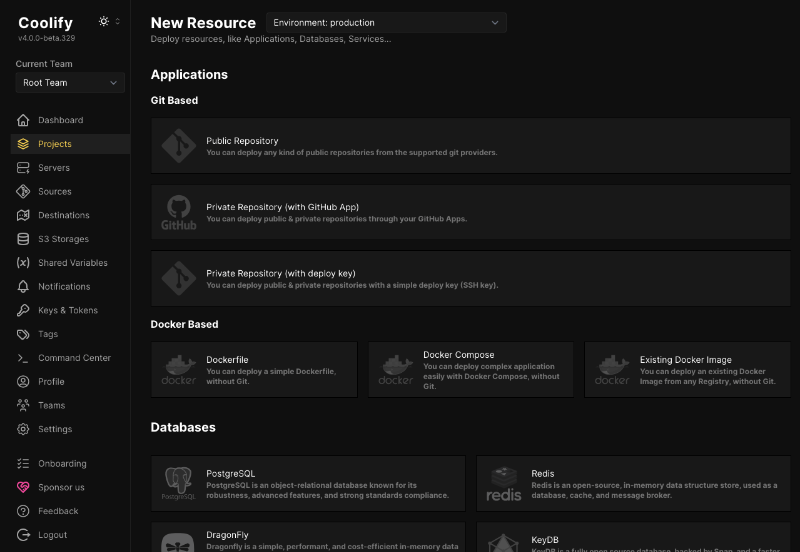Click the Tags icon in sidebar
This screenshot has height=552, width=800.
click(x=23, y=334)
